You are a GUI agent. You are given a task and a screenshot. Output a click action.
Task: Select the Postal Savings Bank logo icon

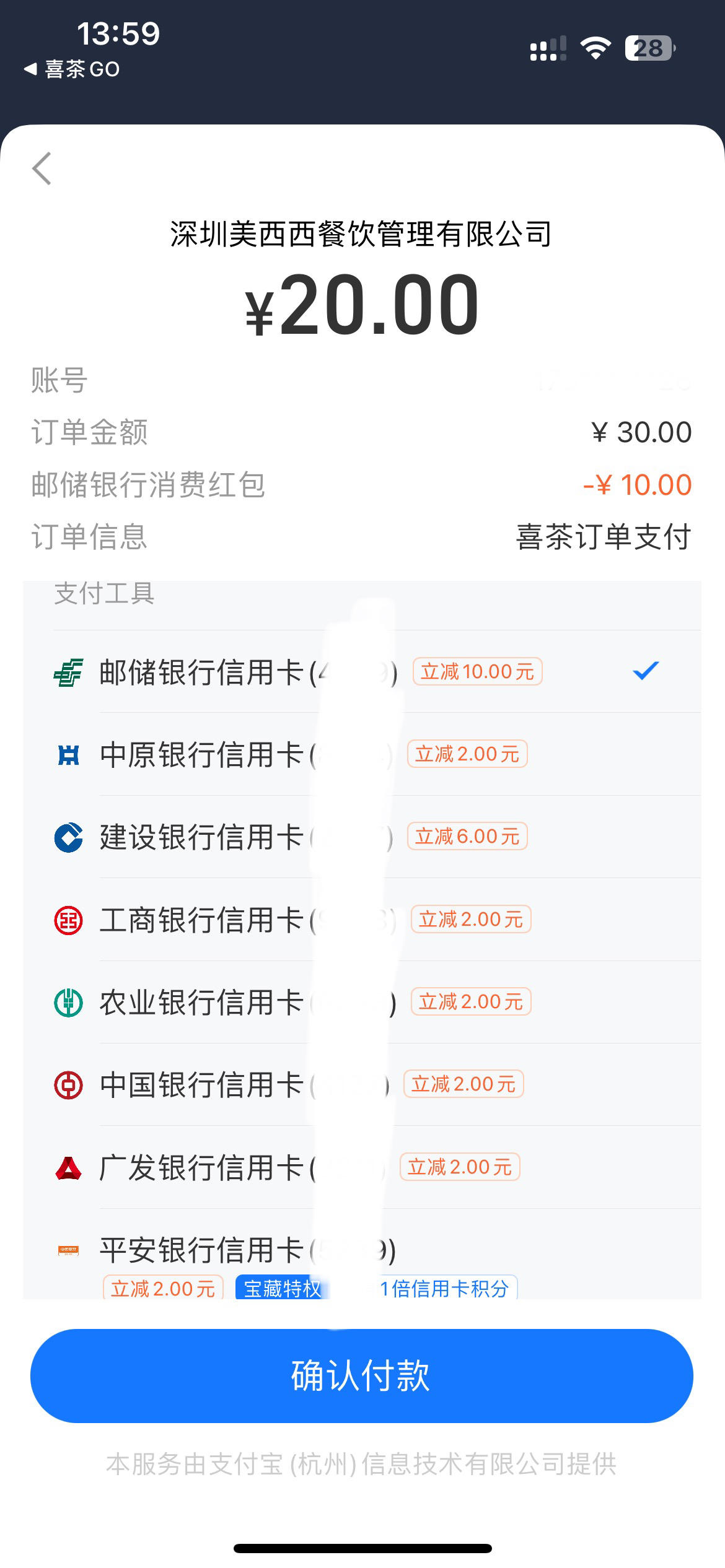tap(68, 672)
